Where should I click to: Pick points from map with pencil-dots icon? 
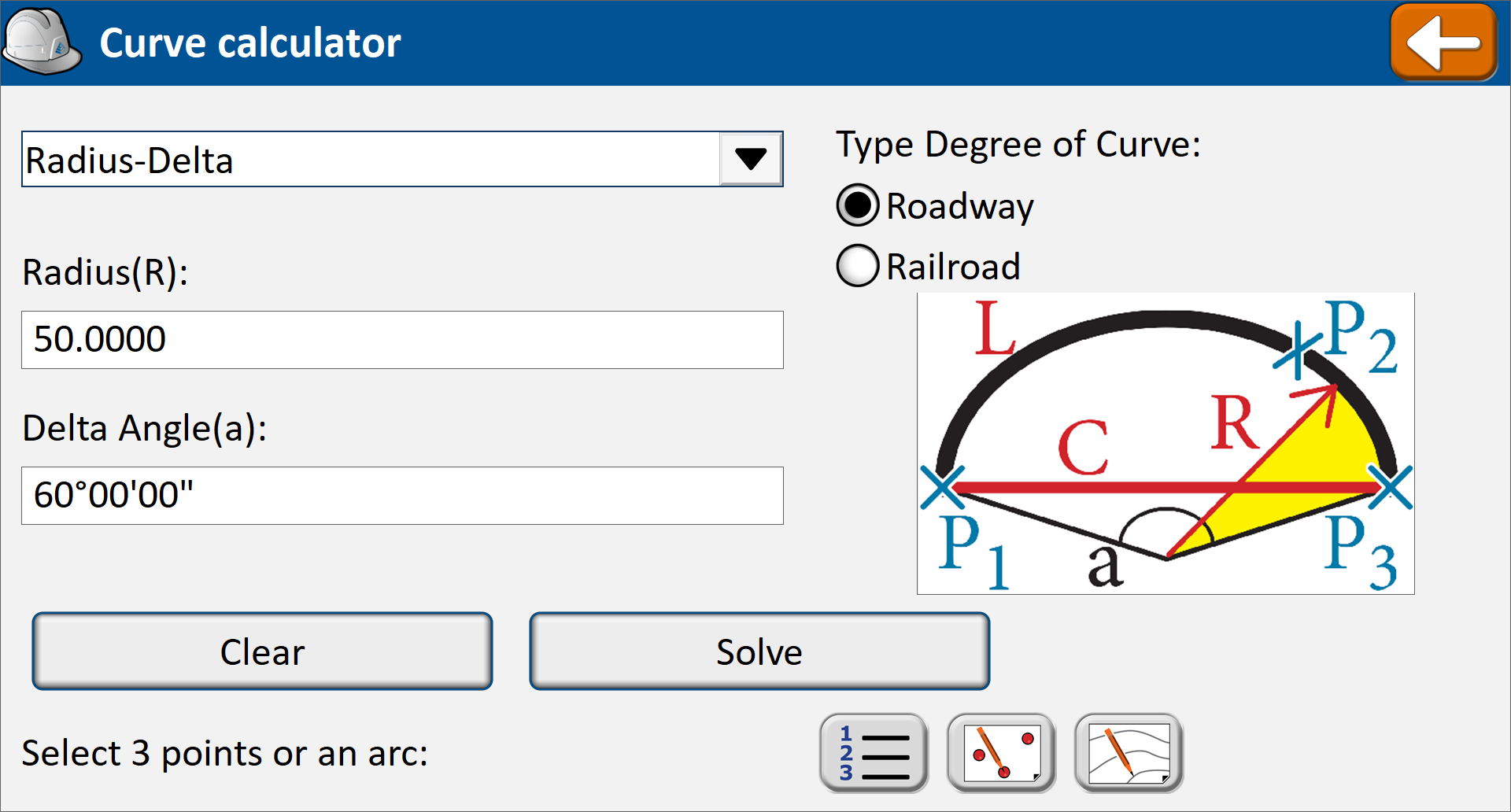coord(1001,753)
